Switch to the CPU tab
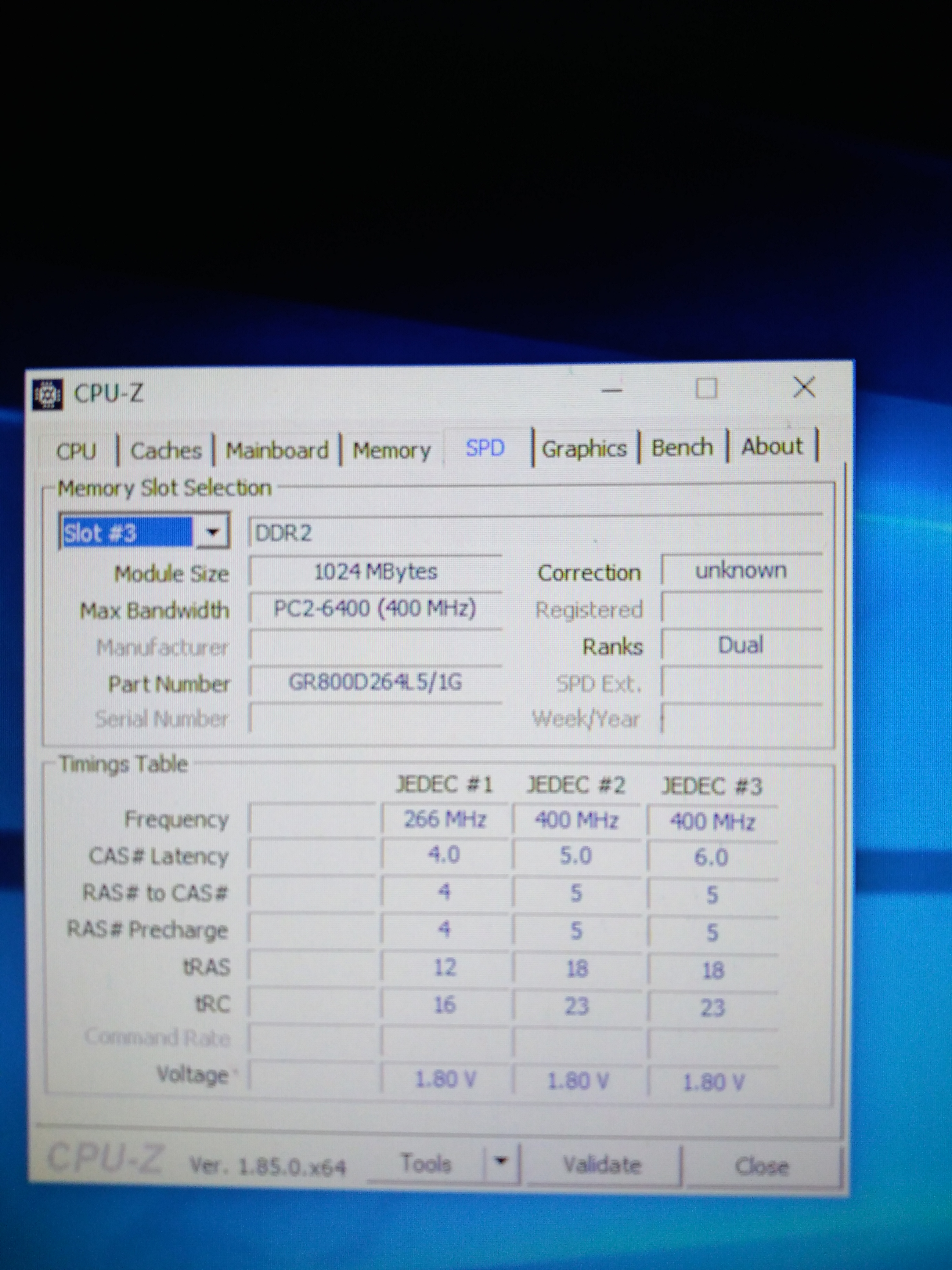Viewport: 952px width, 1270px height. pos(76,451)
